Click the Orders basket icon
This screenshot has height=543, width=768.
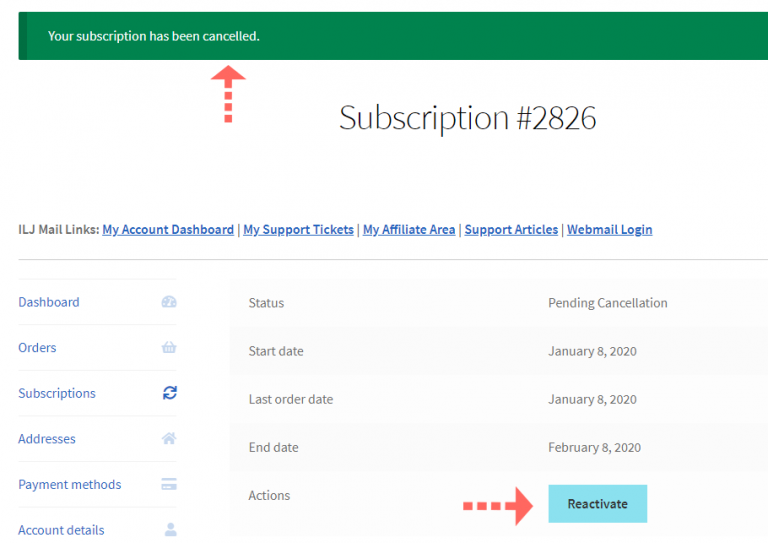[x=169, y=348]
